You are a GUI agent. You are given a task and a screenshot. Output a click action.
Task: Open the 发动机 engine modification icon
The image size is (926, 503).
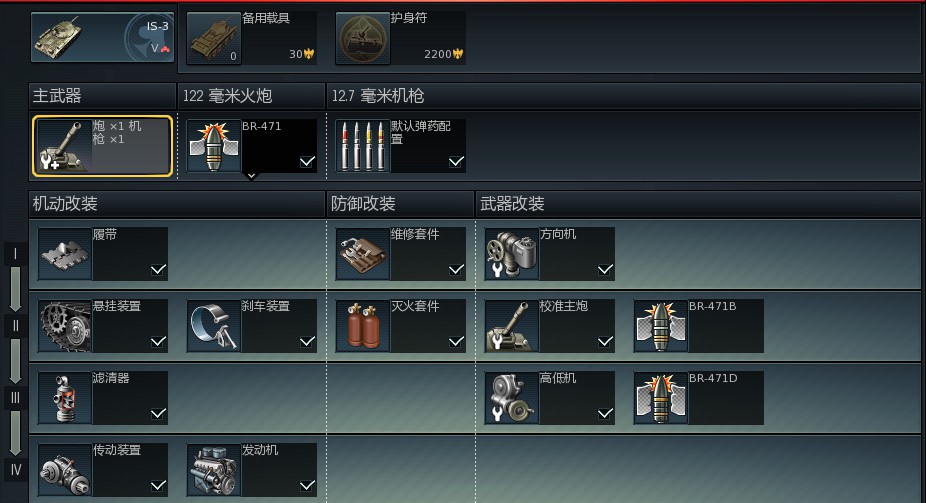tap(214, 470)
